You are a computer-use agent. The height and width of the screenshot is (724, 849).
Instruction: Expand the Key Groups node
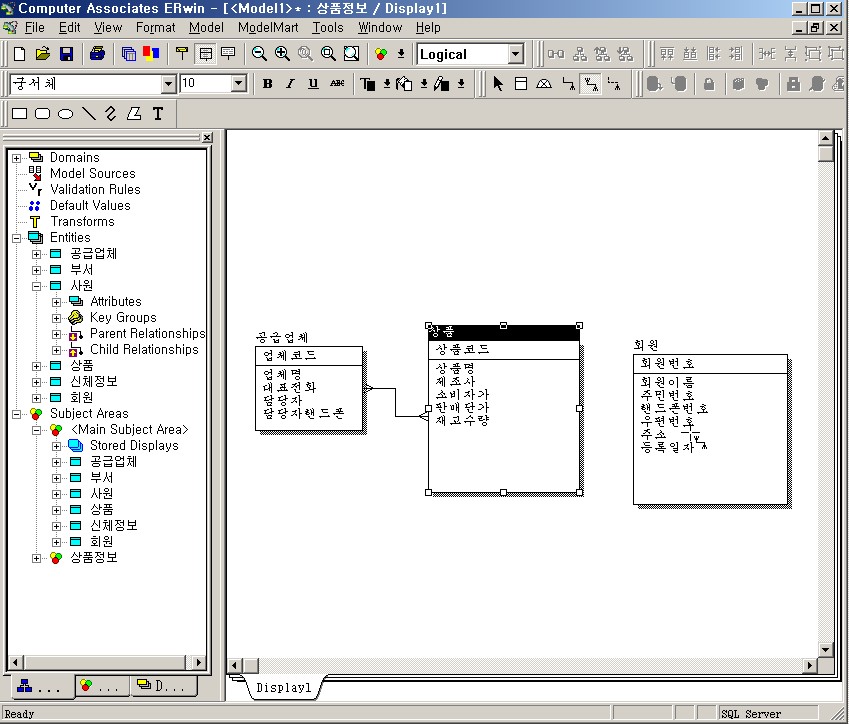(x=56, y=318)
